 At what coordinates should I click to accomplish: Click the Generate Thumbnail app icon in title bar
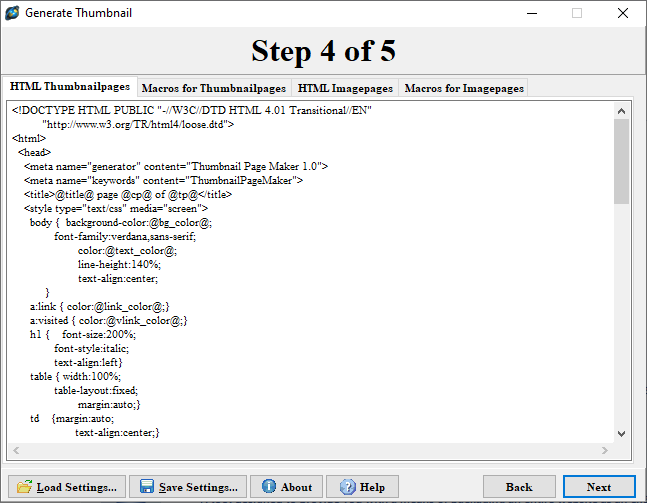(x=12, y=13)
